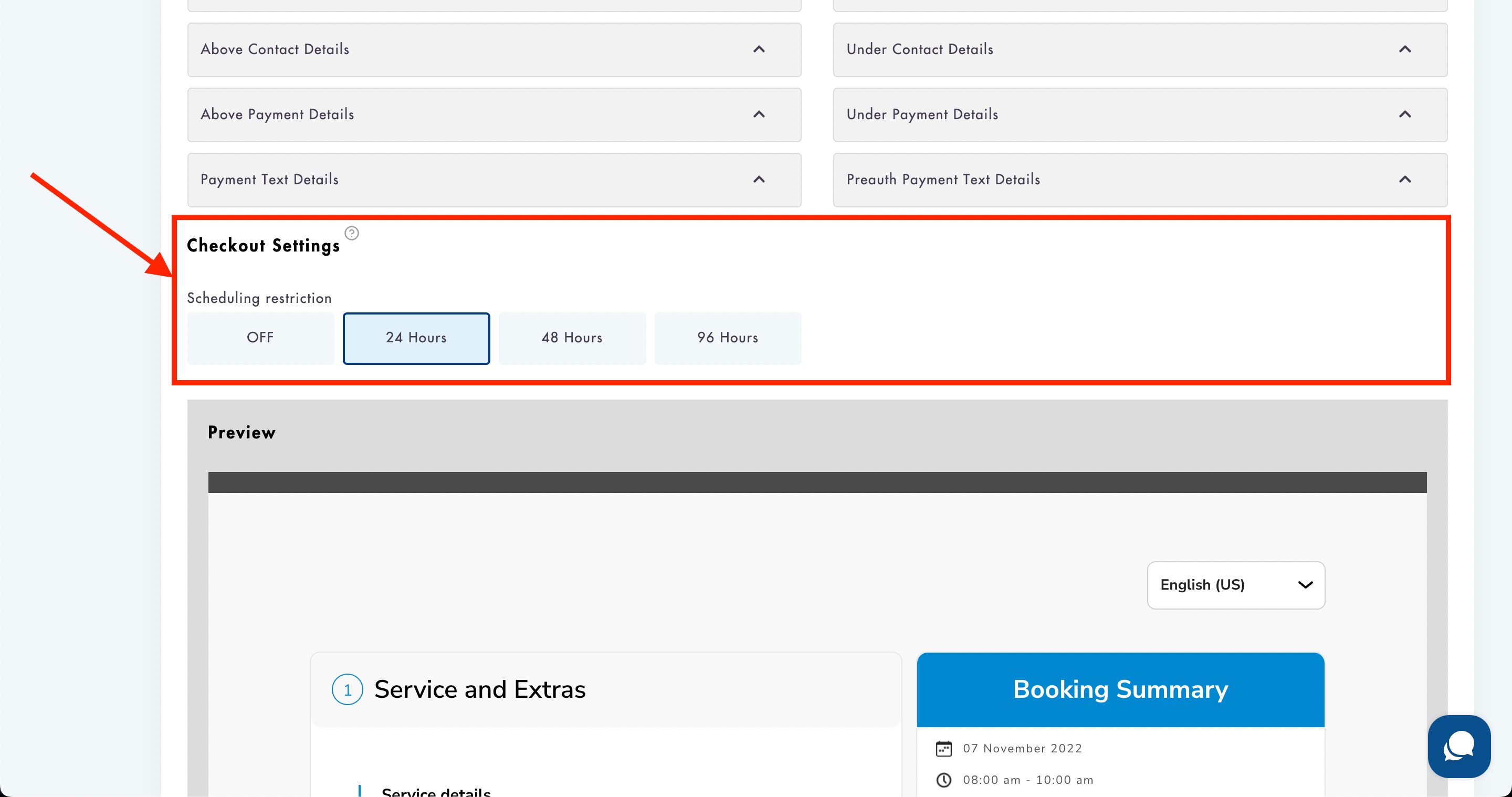Image resolution: width=1512 pixels, height=797 pixels.
Task: Collapse Preauth Payment Text Details chevron
Action: pos(1405,180)
